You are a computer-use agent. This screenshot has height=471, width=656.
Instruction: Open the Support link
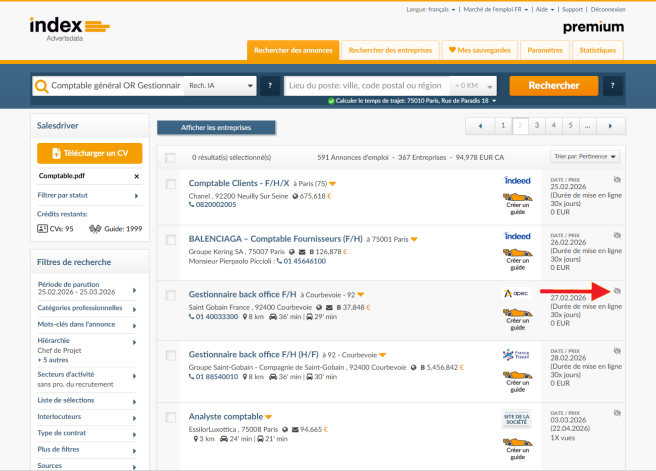pyautogui.click(x=572, y=9)
